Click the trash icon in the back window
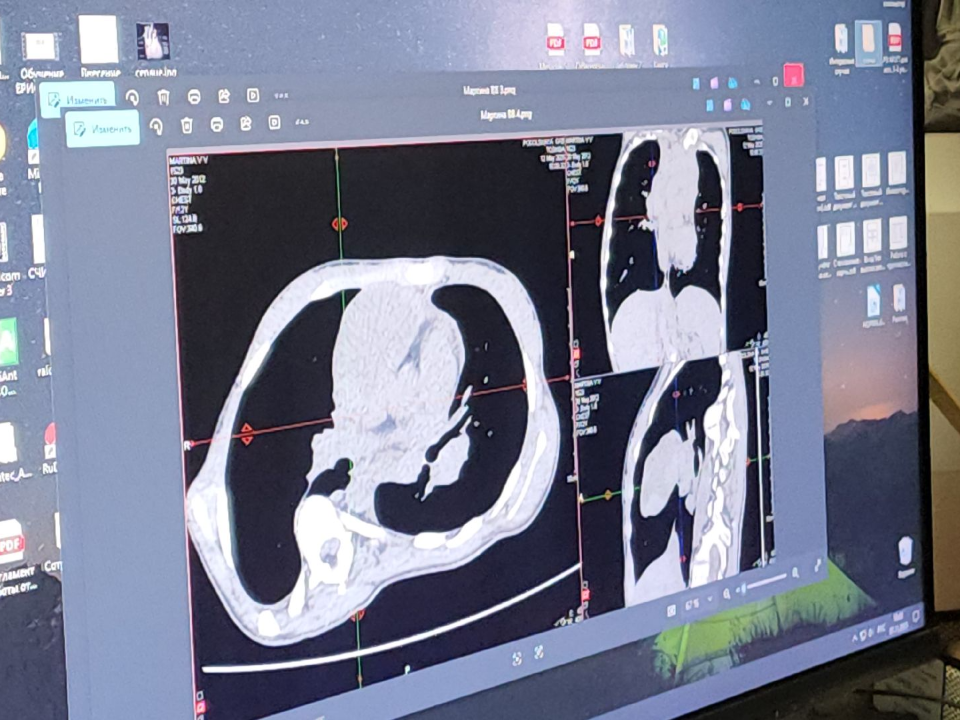 (x=163, y=97)
